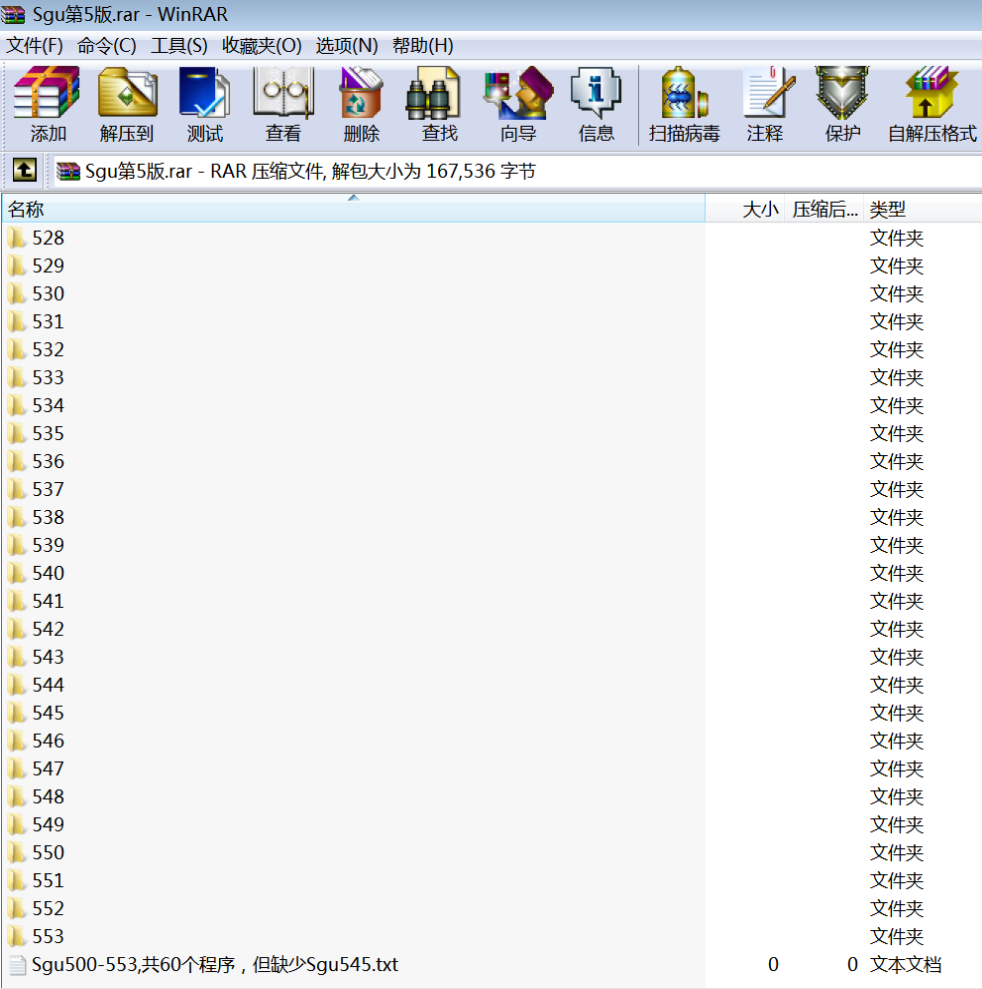Image resolution: width=982 pixels, height=989 pixels.
Task: Open the Options (选项) menu
Action: pyautogui.click(x=347, y=45)
